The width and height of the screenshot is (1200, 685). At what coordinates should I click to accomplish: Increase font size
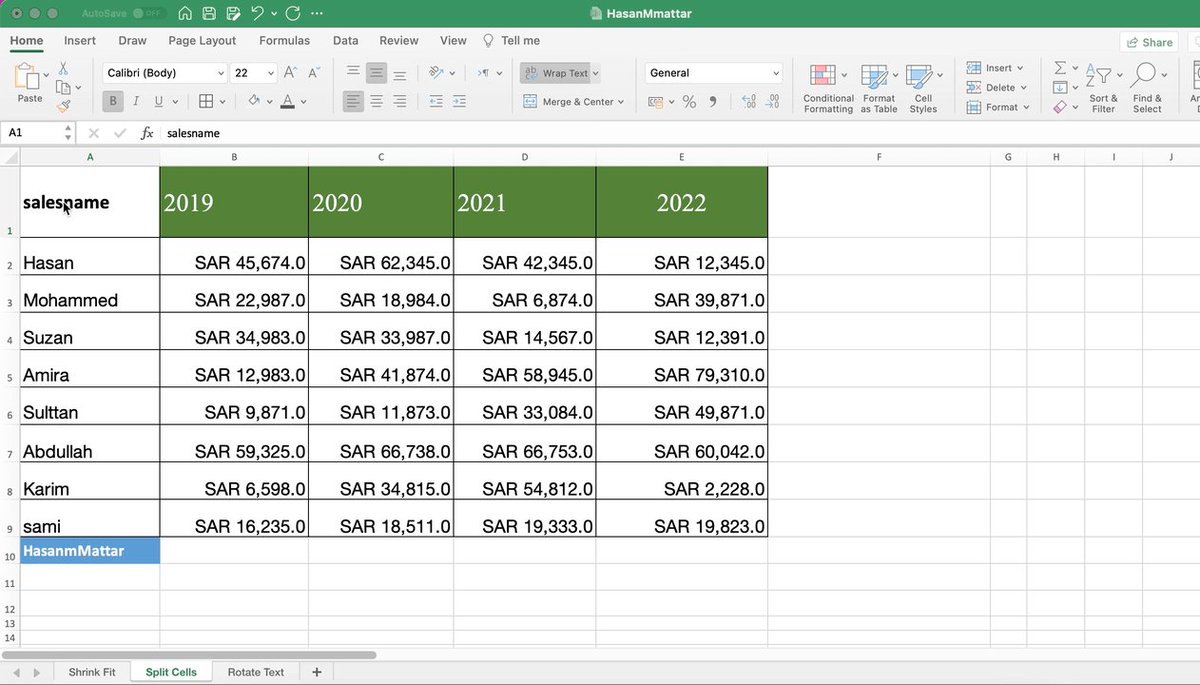(290, 73)
